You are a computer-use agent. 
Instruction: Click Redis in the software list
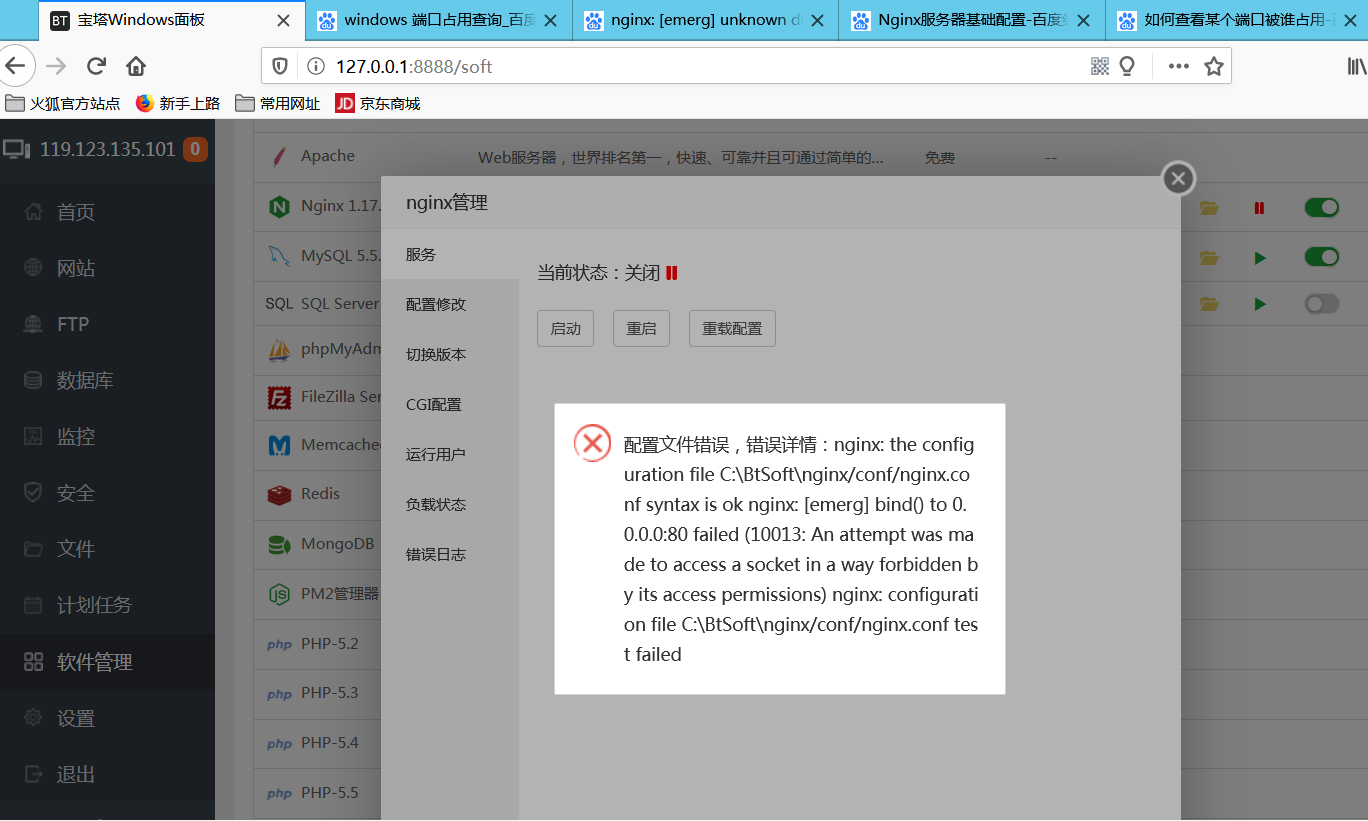pos(320,494)
